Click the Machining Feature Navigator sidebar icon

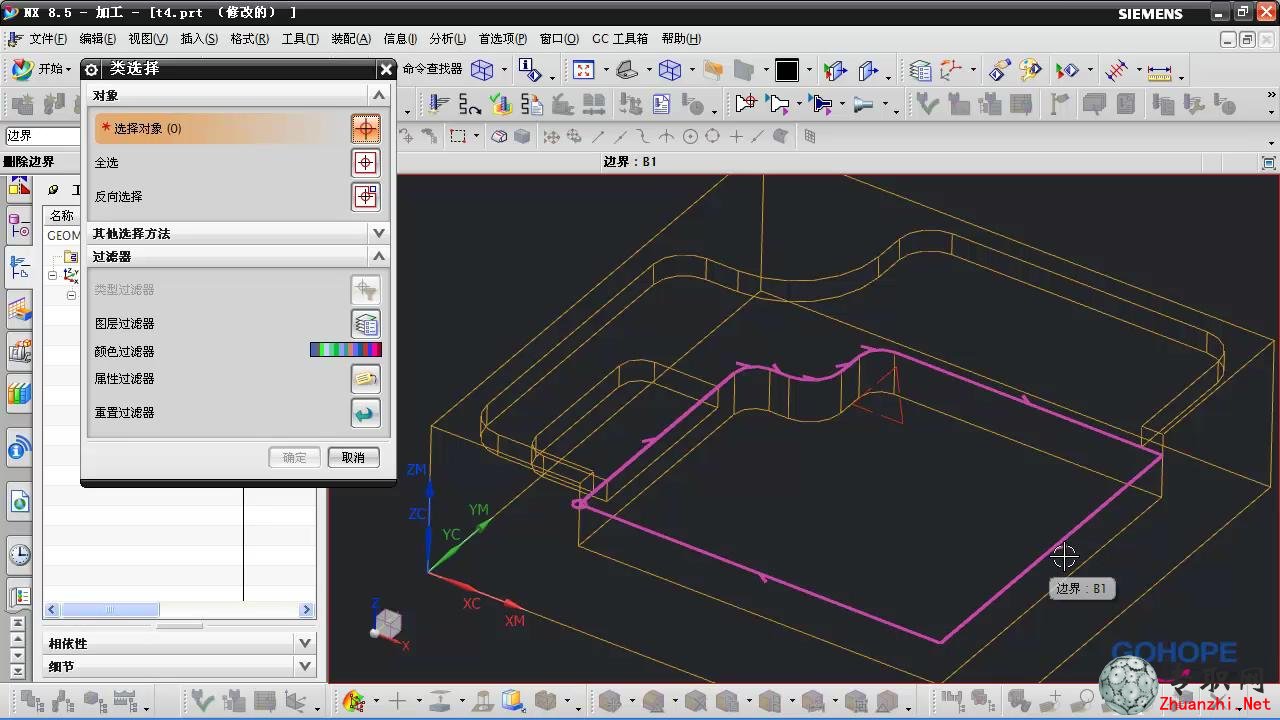point(19,310)
